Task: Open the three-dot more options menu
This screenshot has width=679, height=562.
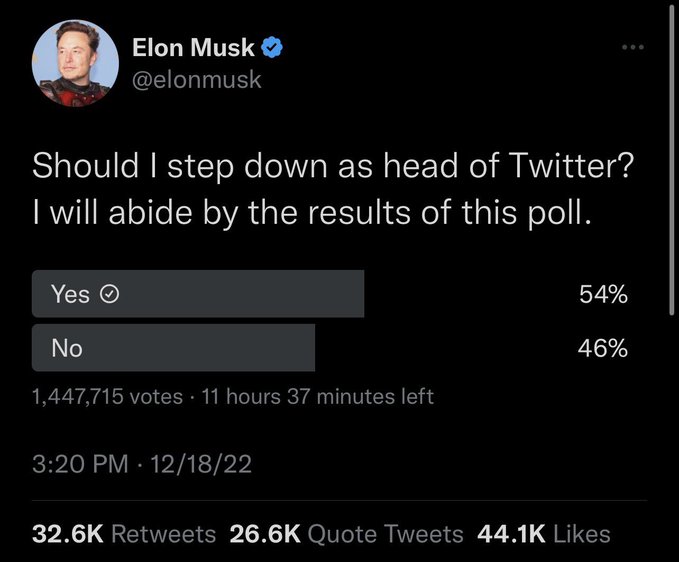Action: coord(632,47)
